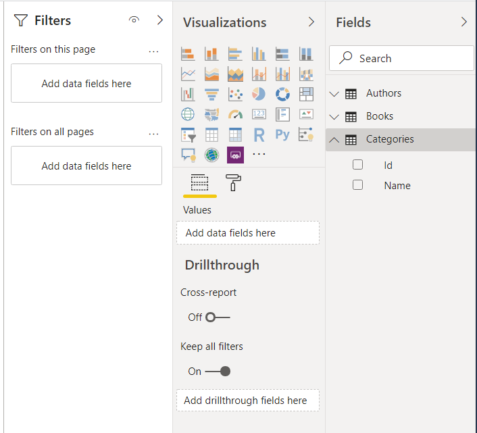Select the gauge visualization icon
Screen dimensions: 477x433
pos(235,115)
